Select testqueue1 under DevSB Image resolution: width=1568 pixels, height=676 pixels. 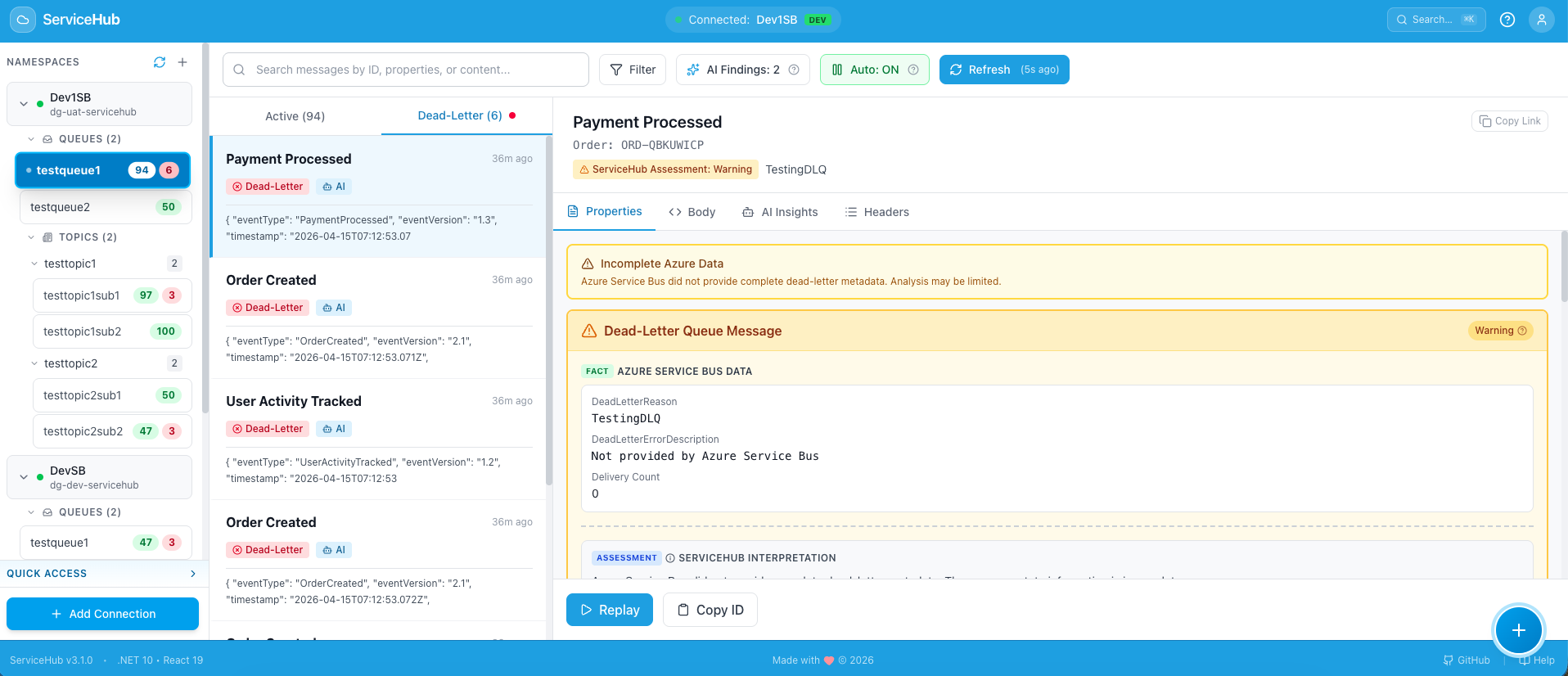(106, 543)
